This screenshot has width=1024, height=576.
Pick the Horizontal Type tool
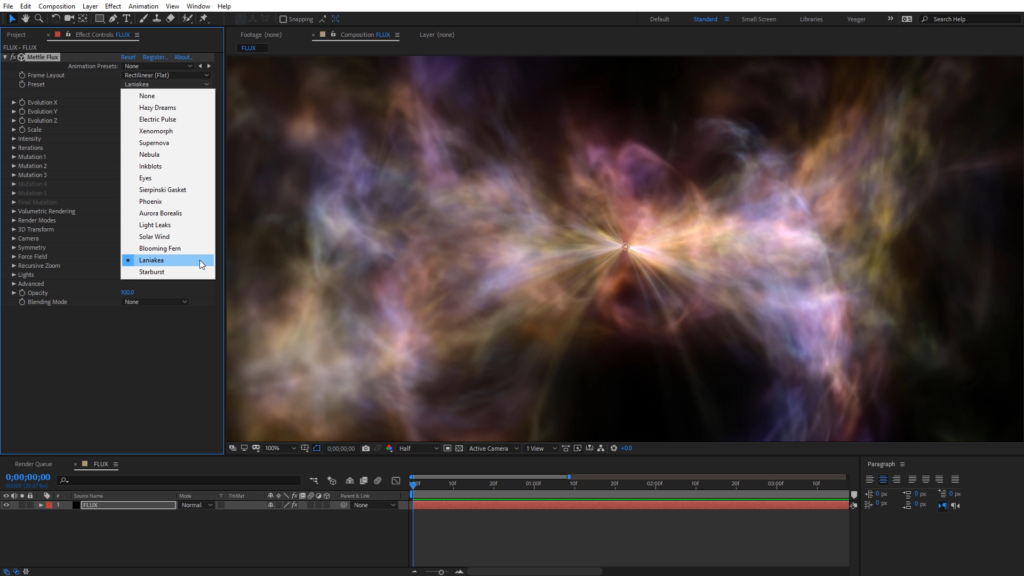coord(127,18)
